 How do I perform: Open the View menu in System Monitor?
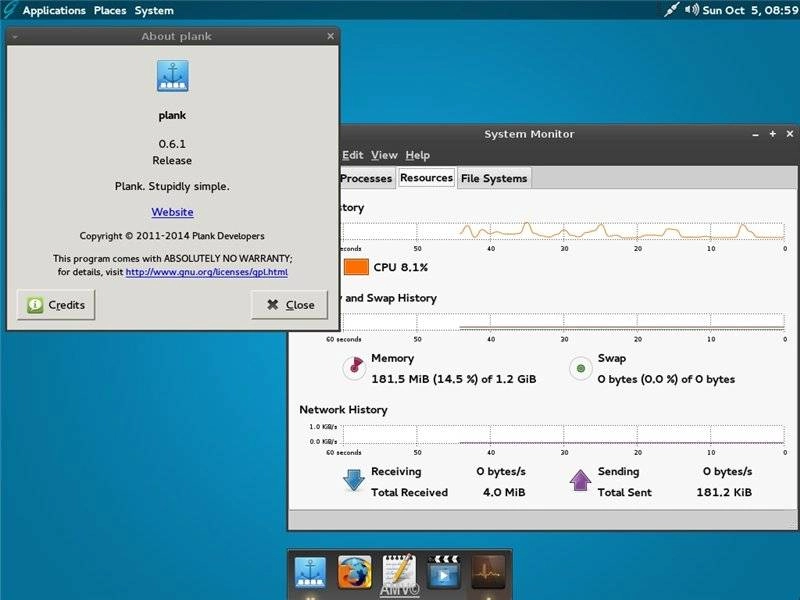[384, 155]
